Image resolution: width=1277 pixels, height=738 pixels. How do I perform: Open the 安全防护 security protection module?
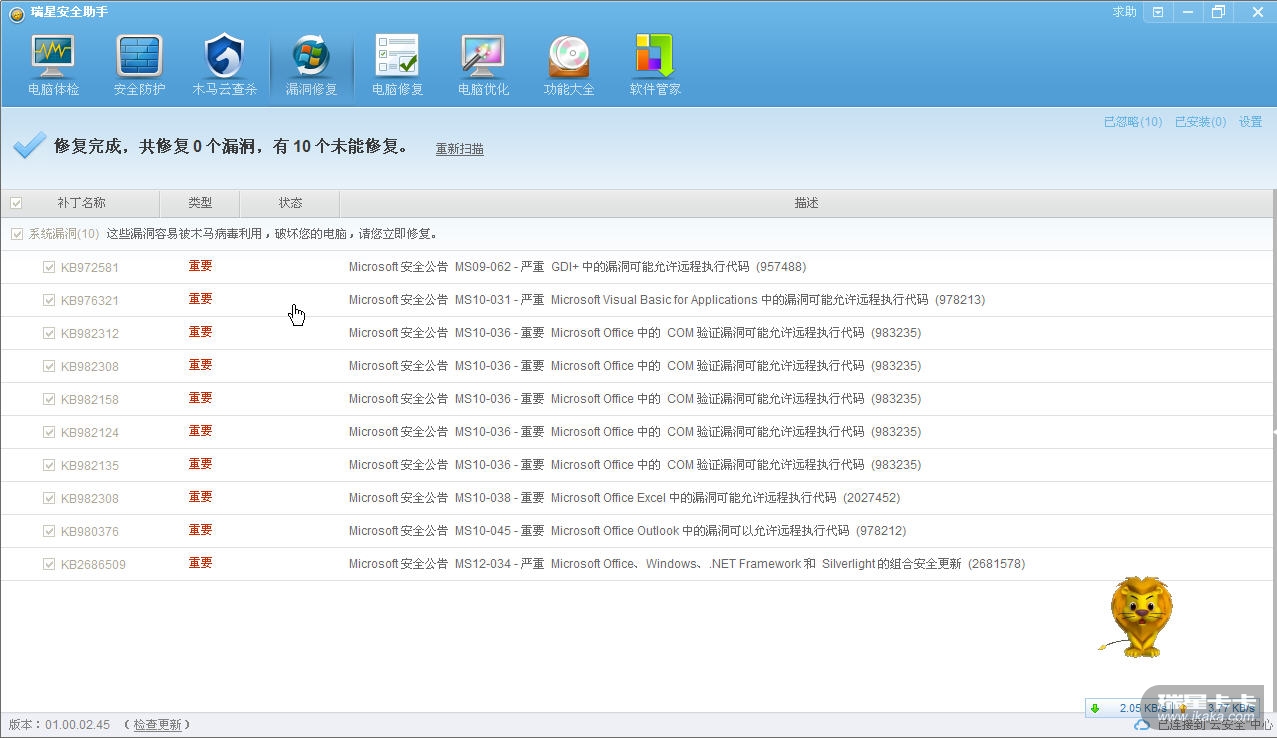click(139, 65)
